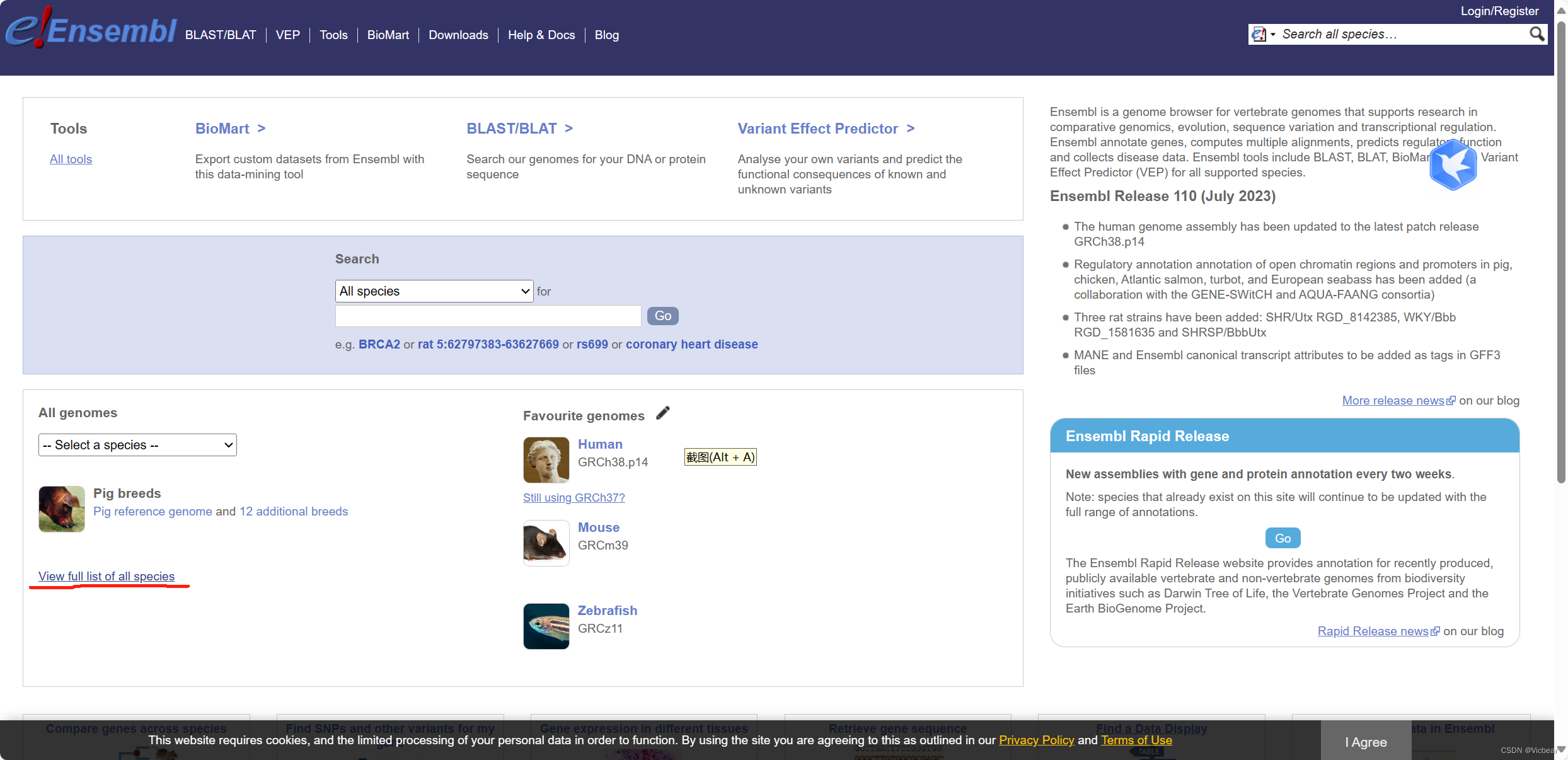Click into the main search text field
Viewport: 1568px width, 760px height.
(x=488, y=316)
